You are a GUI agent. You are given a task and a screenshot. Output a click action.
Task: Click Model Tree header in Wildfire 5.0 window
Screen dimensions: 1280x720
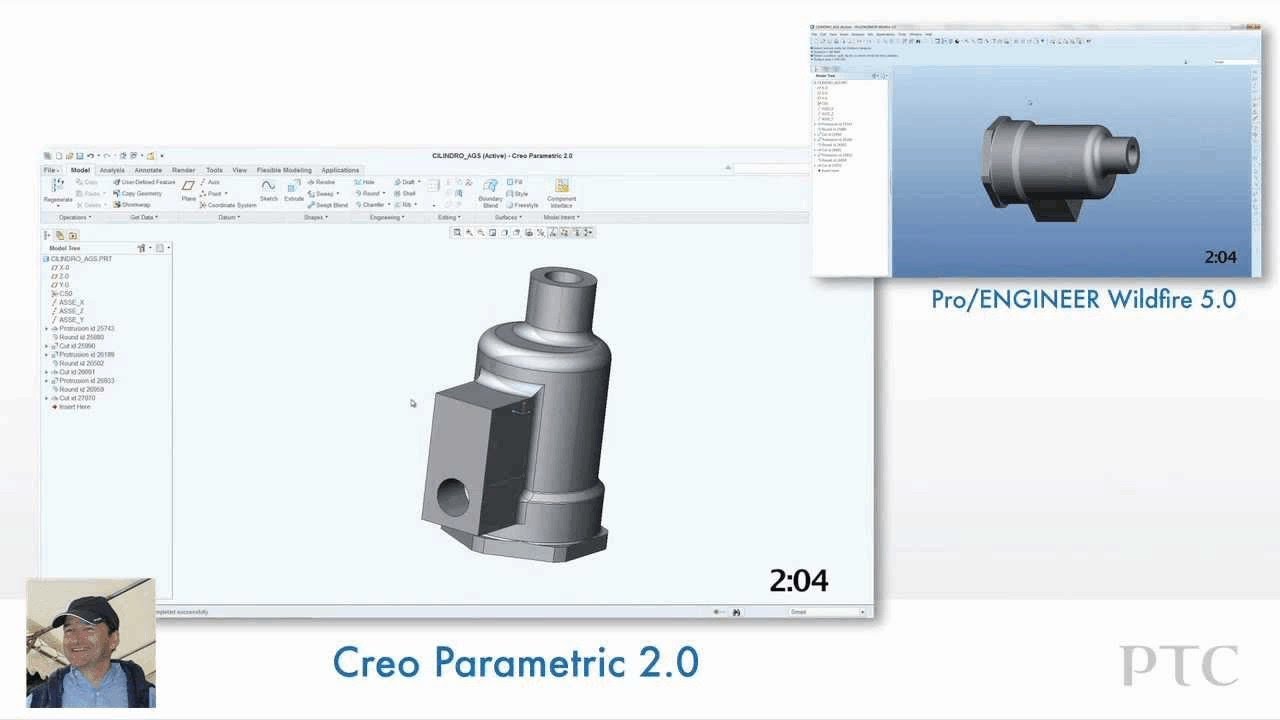[826, 76]
